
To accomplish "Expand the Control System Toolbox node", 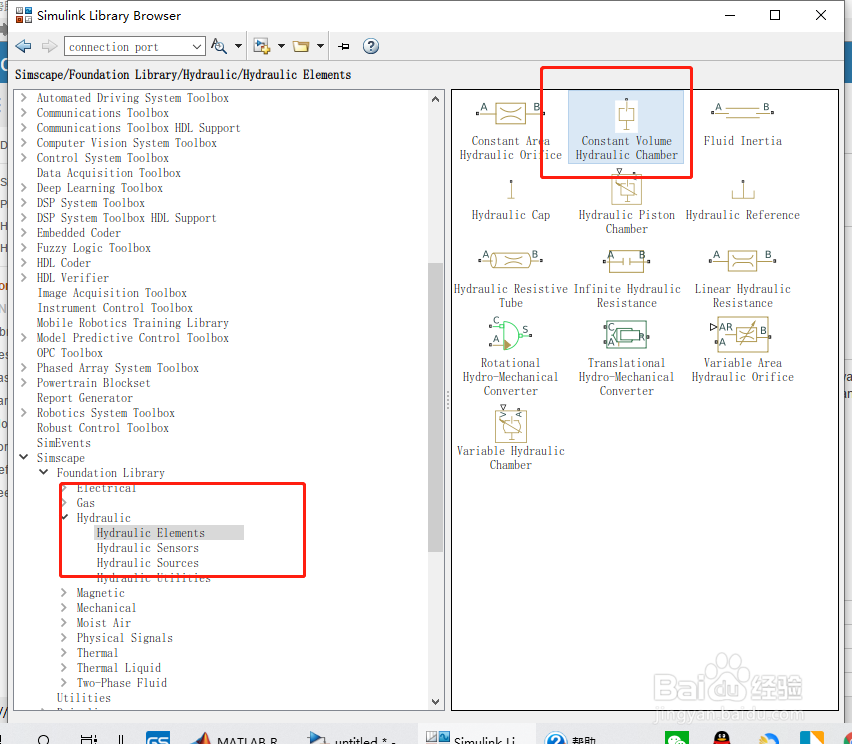I will point(23,158).
